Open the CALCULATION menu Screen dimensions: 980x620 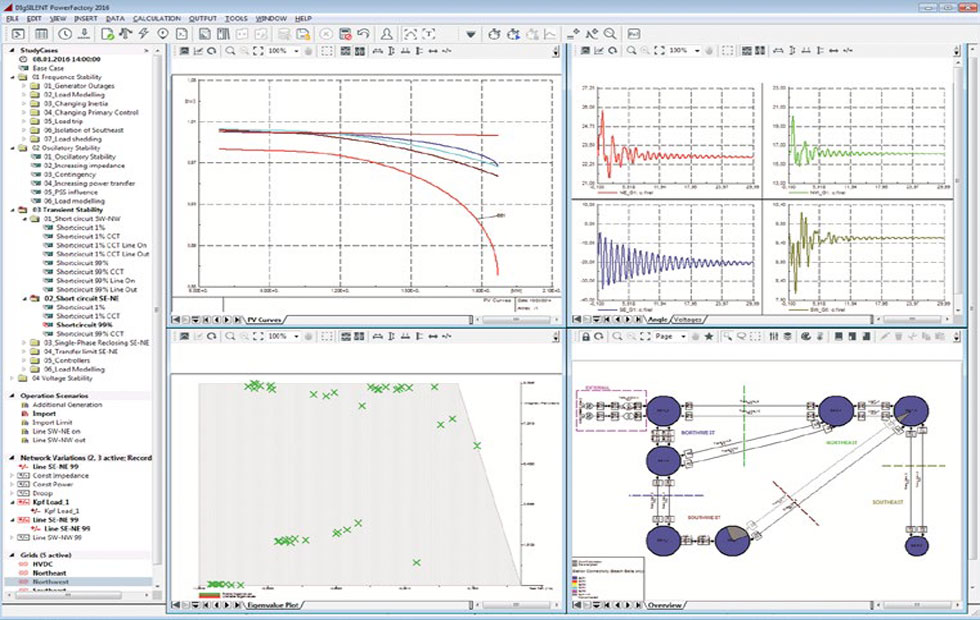(x=157, y=19)
